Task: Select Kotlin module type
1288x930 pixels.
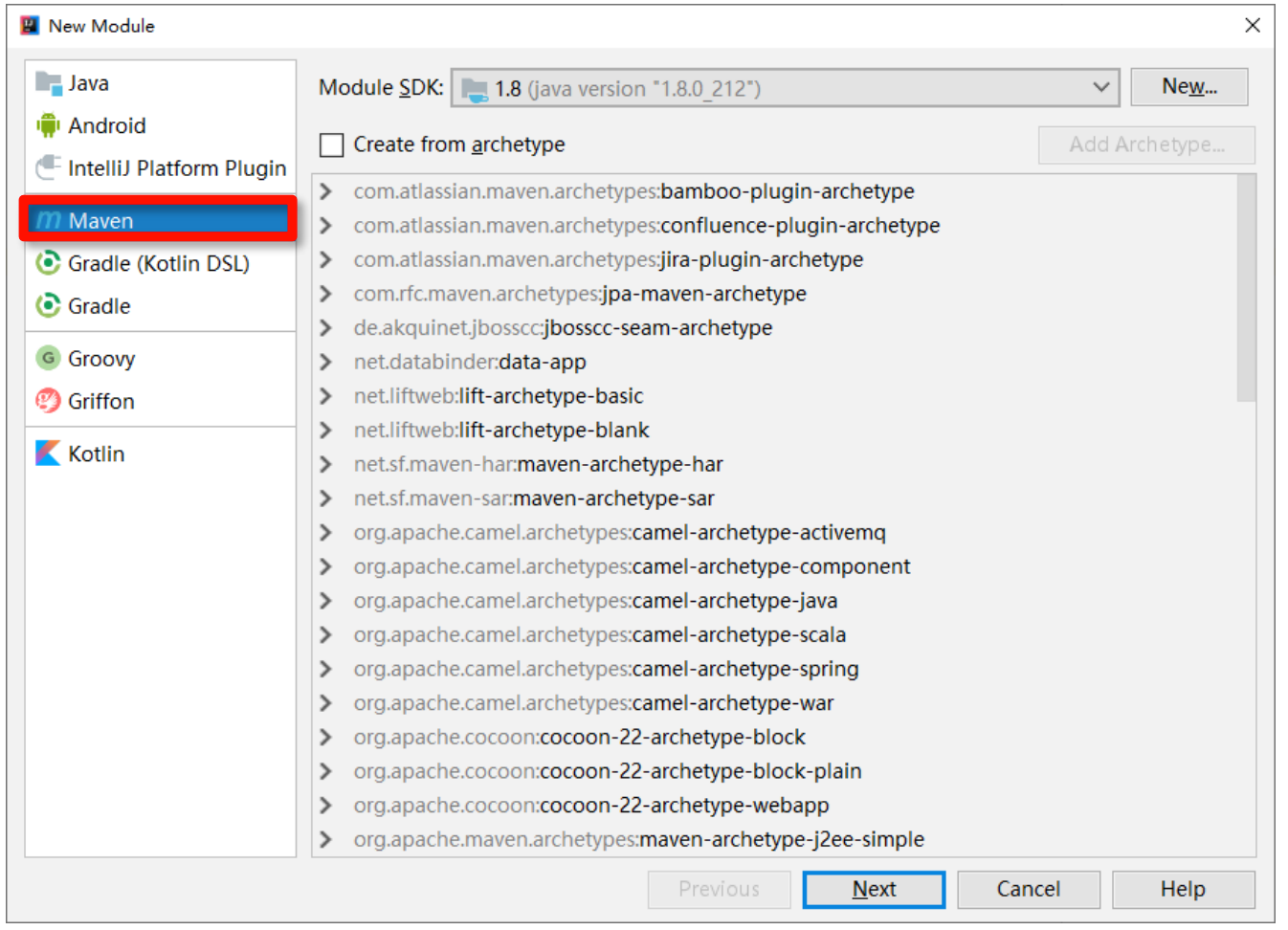Action: click(x=161, y=453)
